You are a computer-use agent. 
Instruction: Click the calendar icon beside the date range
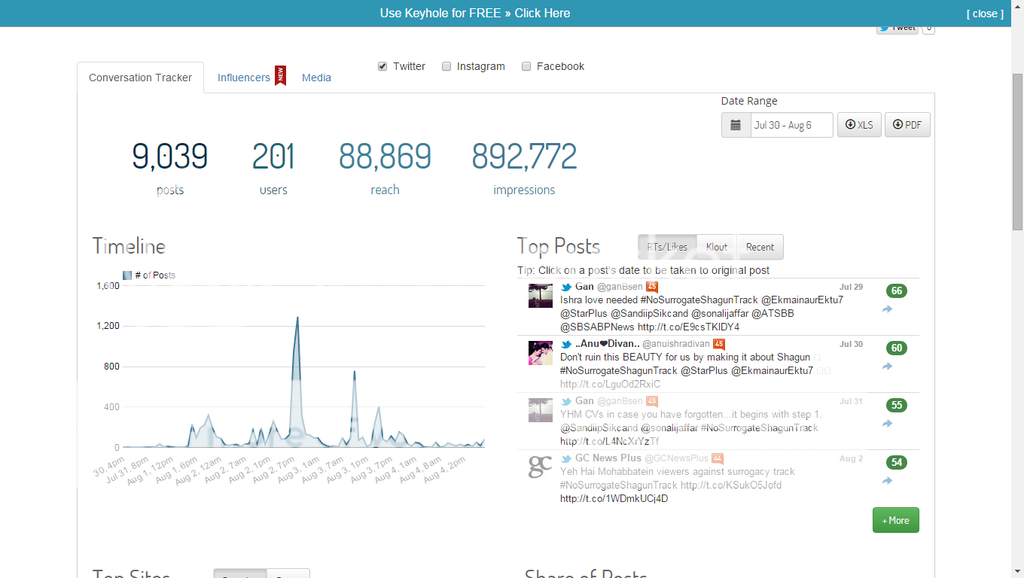click(736, 125)
